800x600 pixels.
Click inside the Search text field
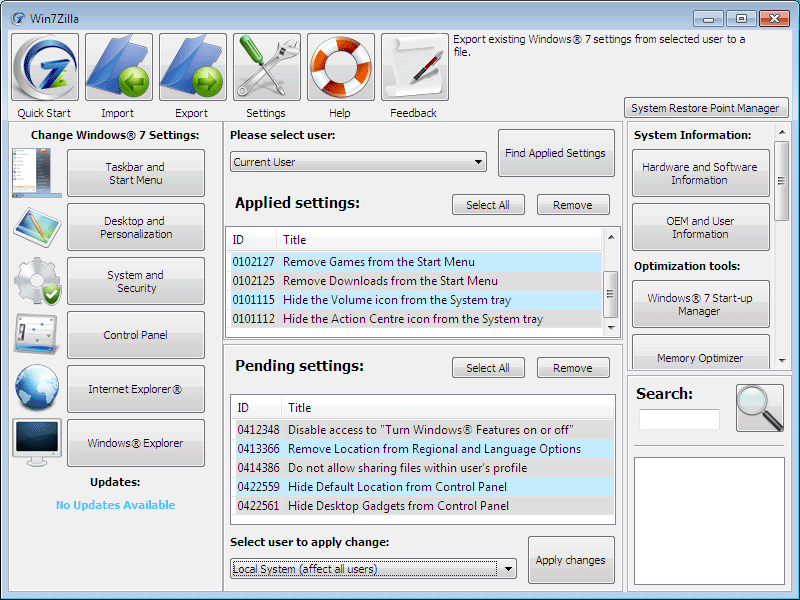[x=679, y=420]
